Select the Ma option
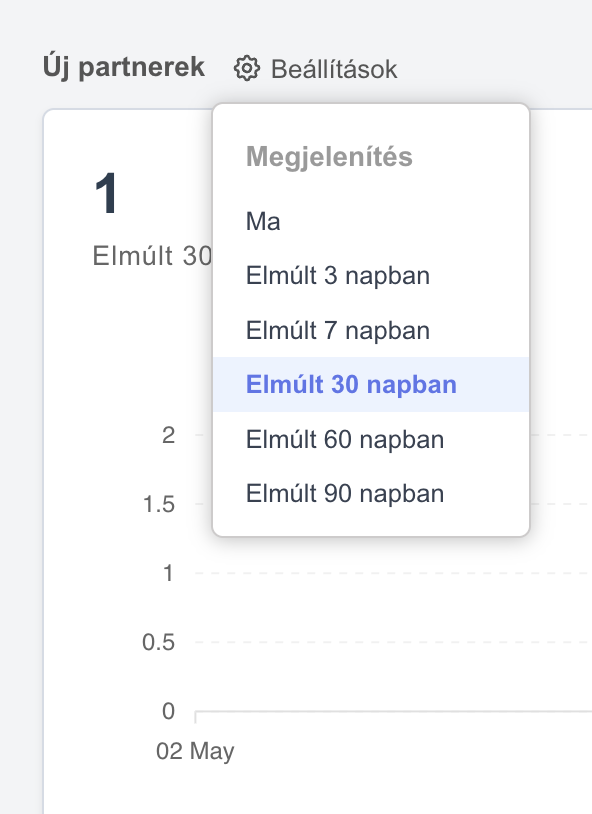The image size is (592, 814). (371, 222)
